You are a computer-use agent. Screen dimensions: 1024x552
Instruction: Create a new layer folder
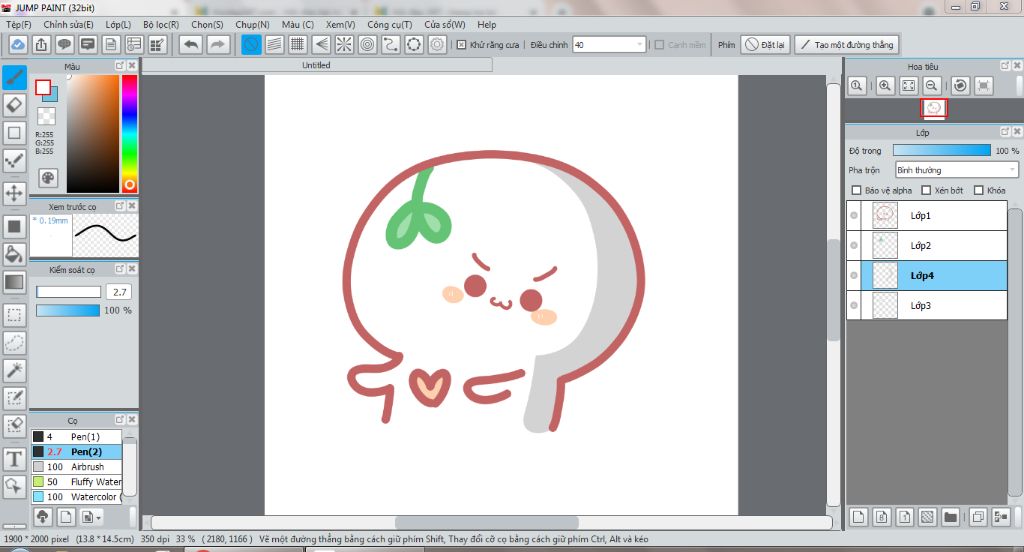point(950,517)
